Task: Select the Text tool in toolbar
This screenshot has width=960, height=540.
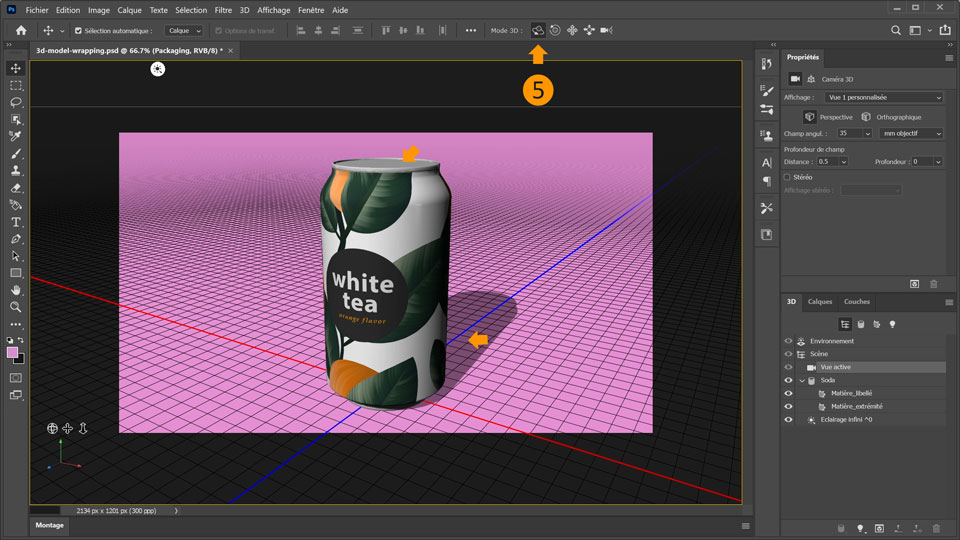Action: [16, 222]
